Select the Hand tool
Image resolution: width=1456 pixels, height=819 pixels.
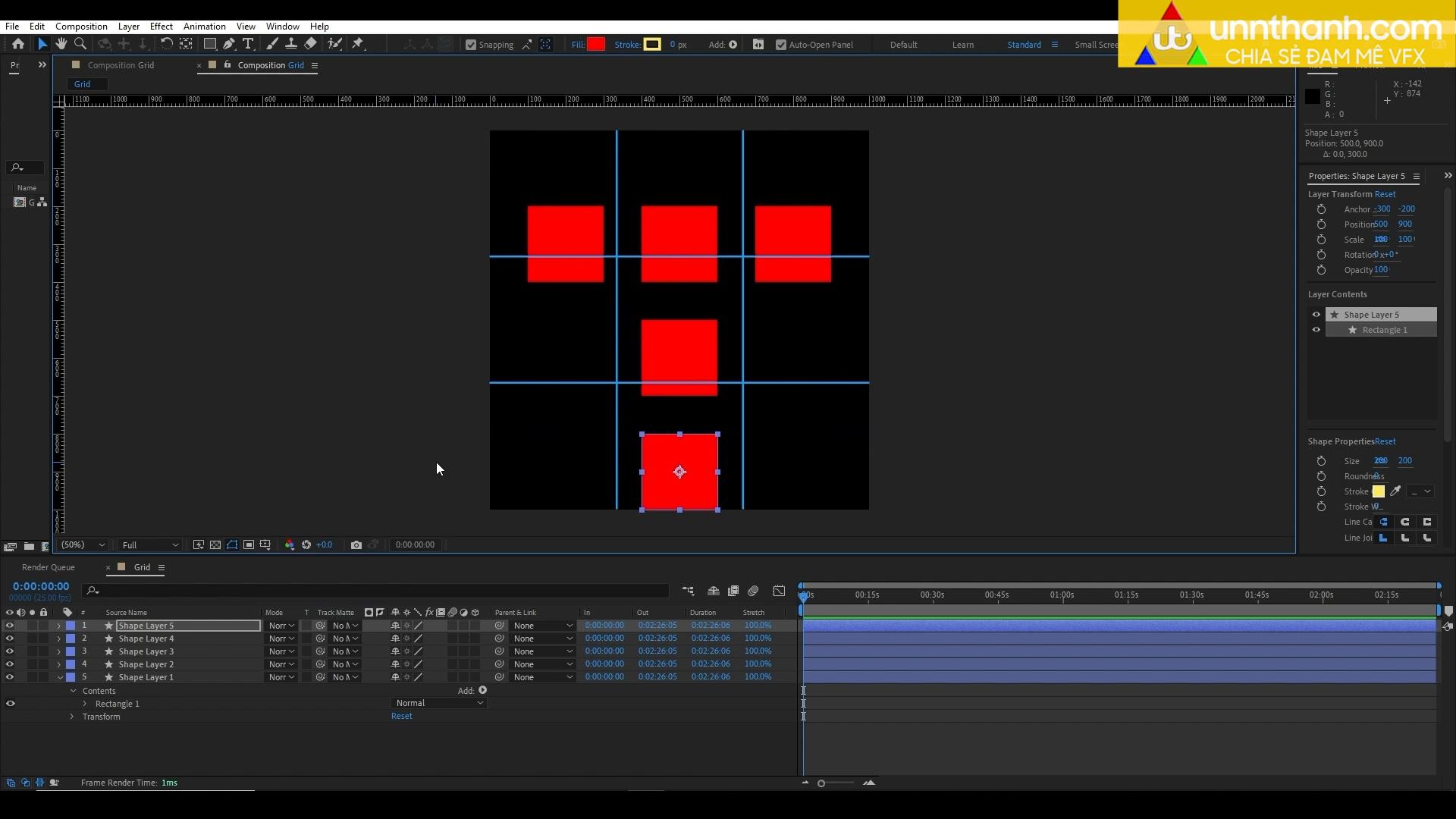pos(61,44)
